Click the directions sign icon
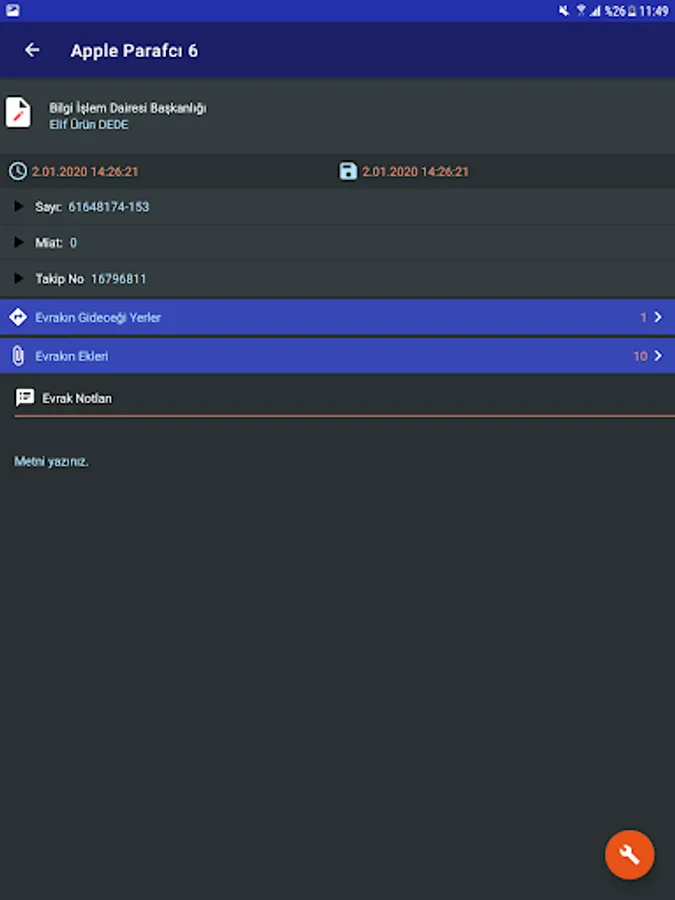 pos(17,317)
